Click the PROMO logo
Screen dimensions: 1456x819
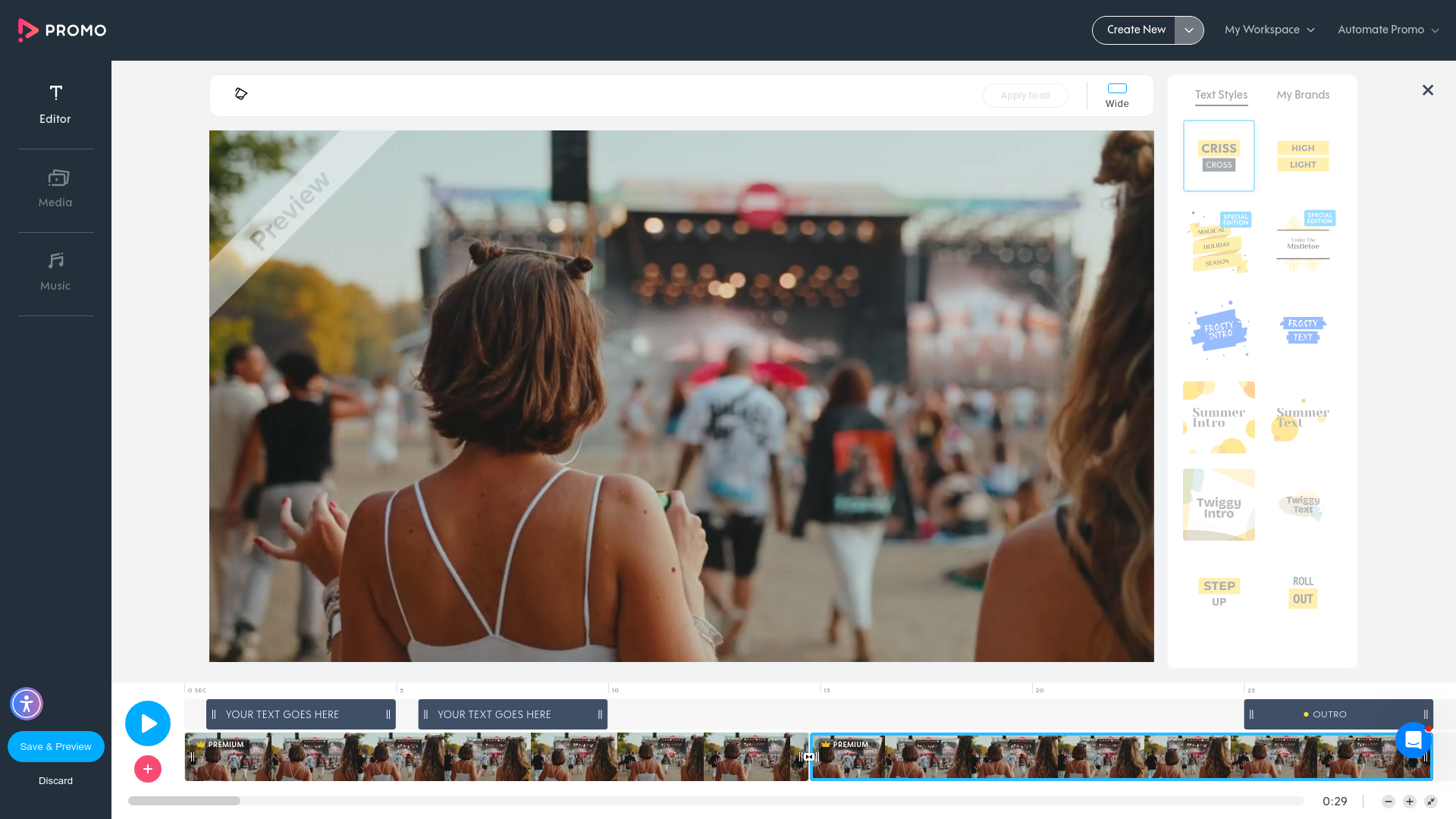coord(62,30)
